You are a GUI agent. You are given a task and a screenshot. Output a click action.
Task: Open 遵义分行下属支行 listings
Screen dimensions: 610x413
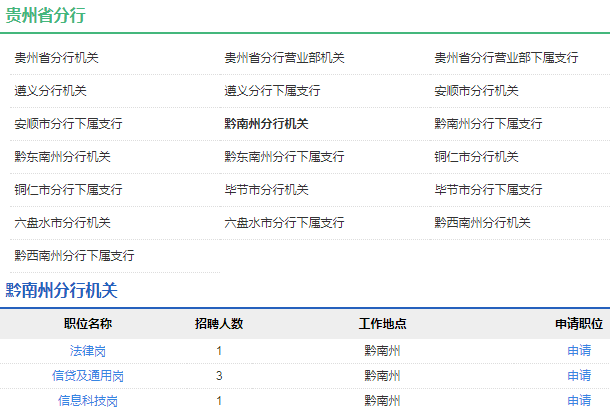272,91
